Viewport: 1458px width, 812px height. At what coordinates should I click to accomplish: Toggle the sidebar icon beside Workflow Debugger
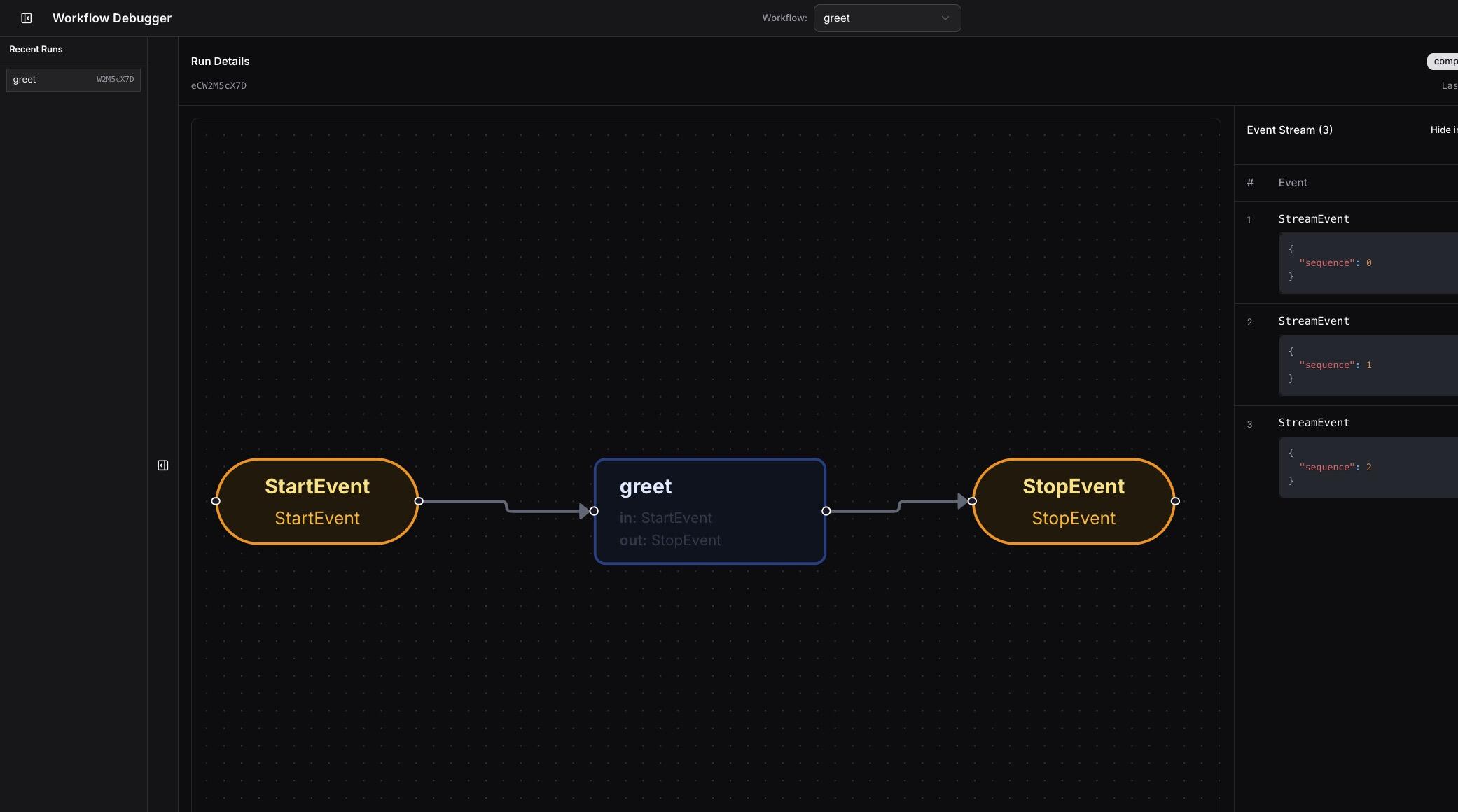[x=27, y=18]
